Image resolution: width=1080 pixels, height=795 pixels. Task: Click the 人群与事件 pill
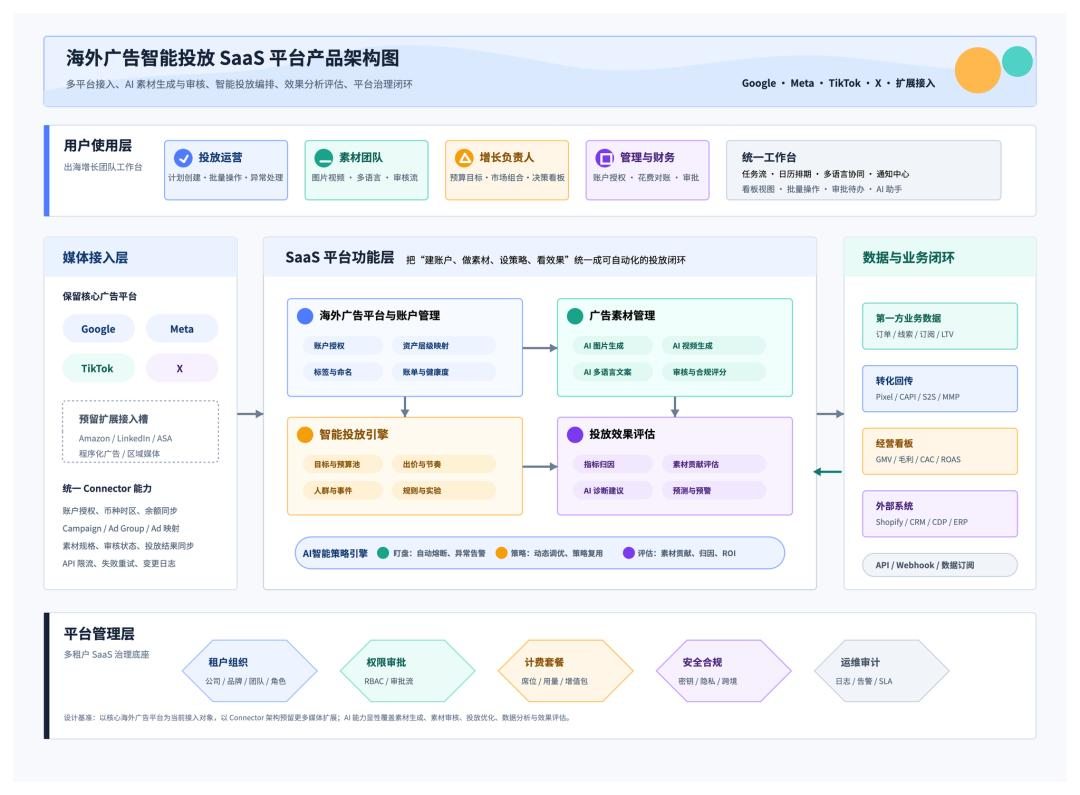[x=343, y=491]
